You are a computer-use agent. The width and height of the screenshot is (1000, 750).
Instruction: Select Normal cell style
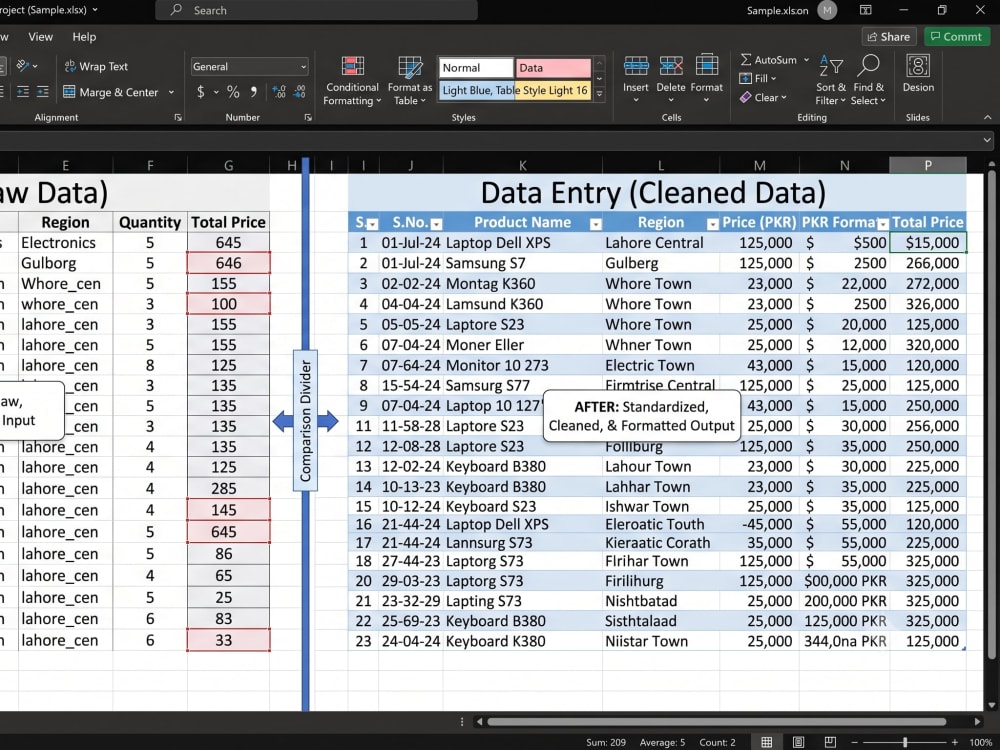(476, 68)
